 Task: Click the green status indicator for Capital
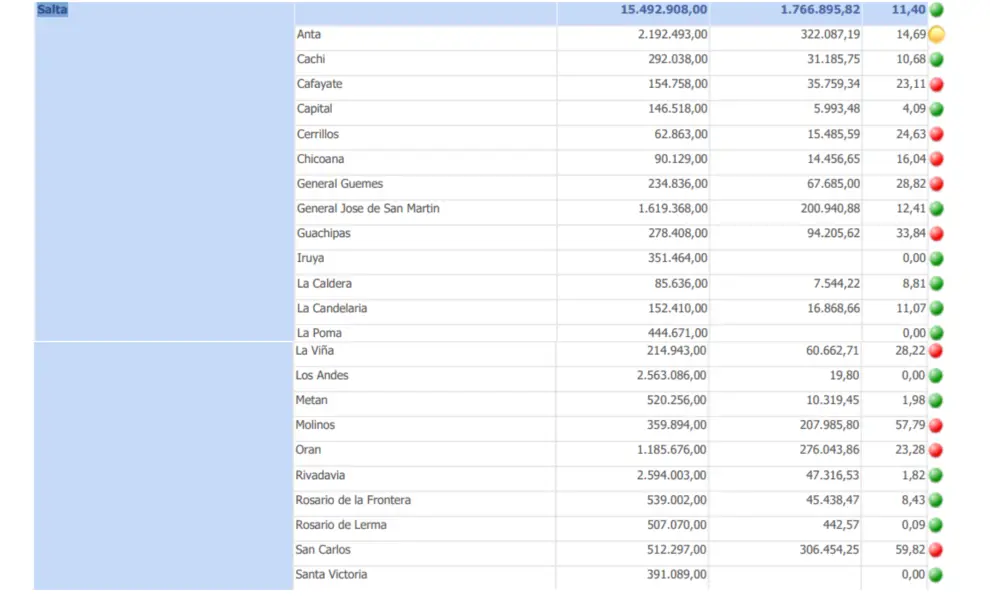pyautogui.click(x=937, y=109)
